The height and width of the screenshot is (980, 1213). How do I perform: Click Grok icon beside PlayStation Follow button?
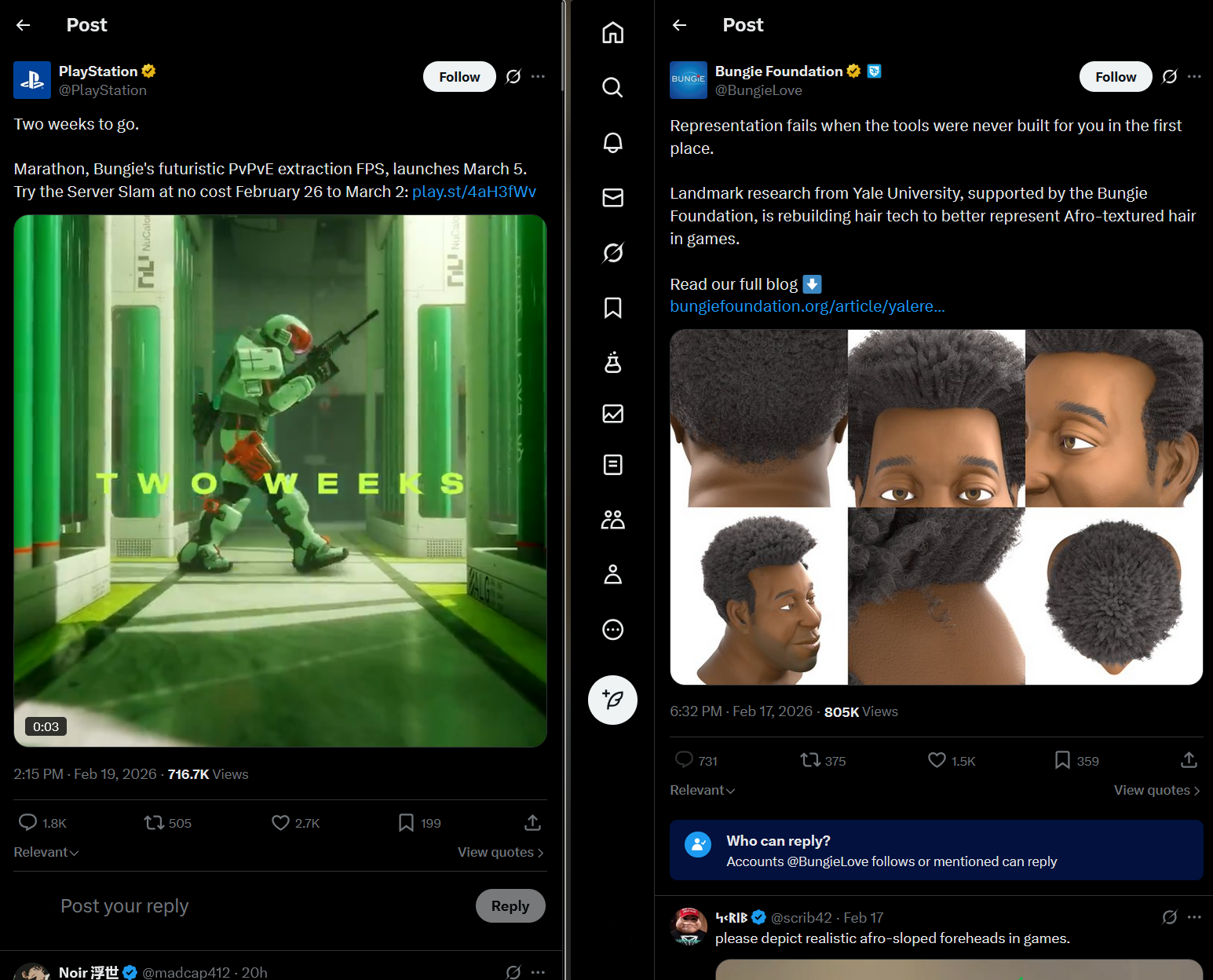point(513,76)
